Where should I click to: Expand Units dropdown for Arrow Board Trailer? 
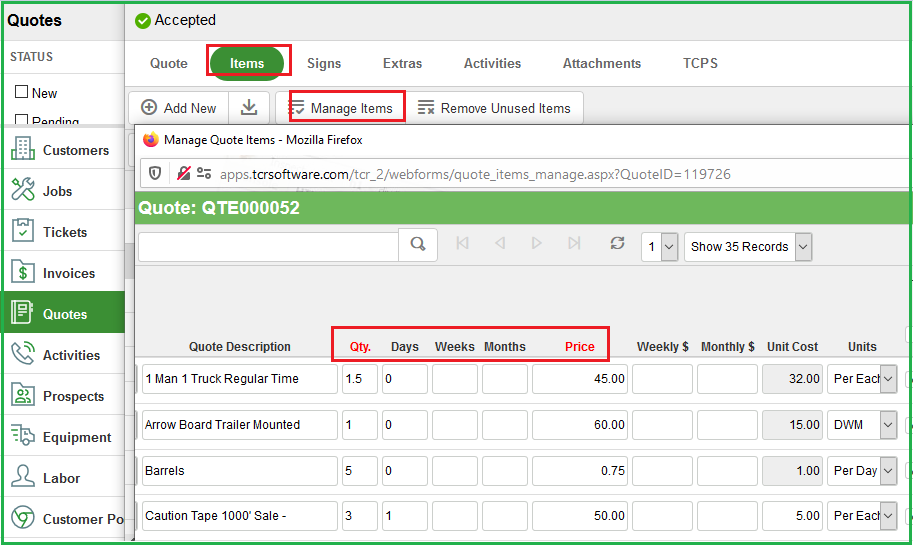(x=887, y=425)
